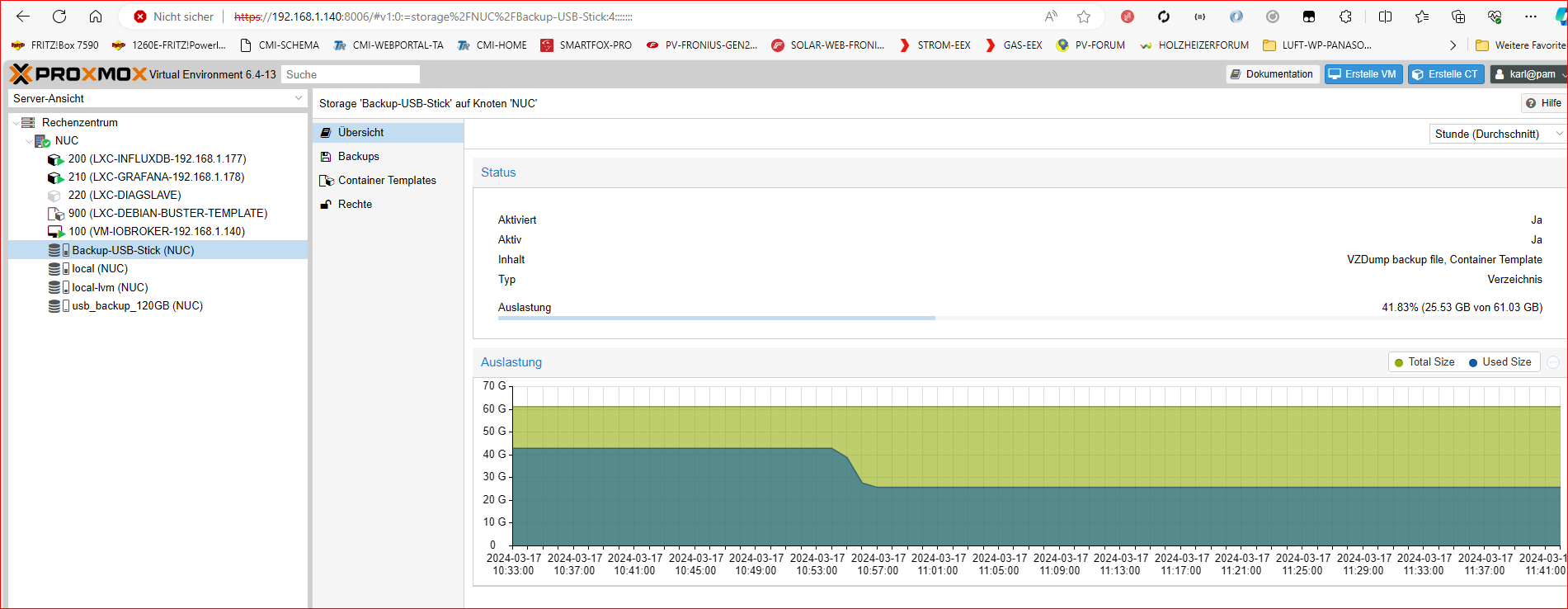This screenshot has width=1568, height=609.
Task: Toggle Total Size series in legend
Action: click(x=1424, y=362)
